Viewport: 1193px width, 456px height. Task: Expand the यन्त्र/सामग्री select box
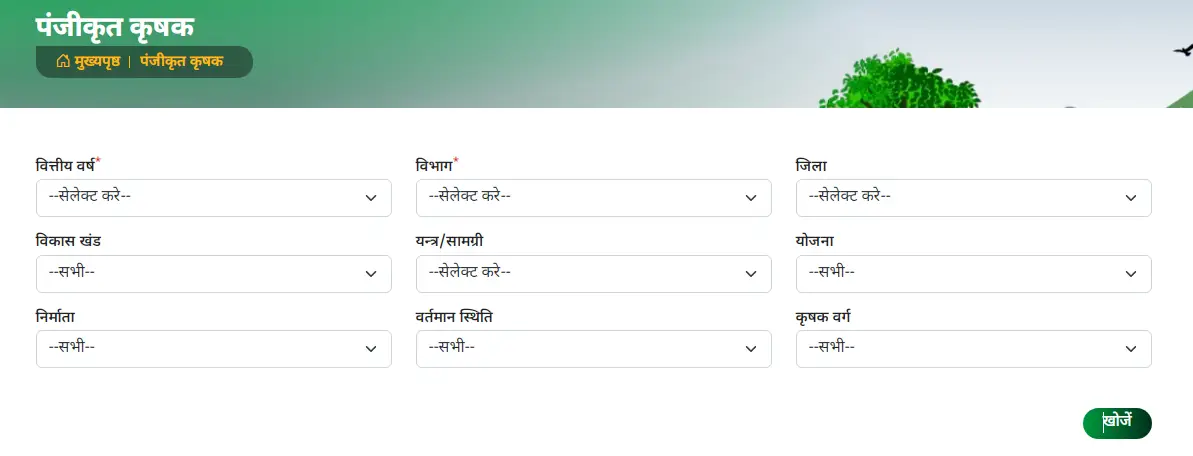593,274
